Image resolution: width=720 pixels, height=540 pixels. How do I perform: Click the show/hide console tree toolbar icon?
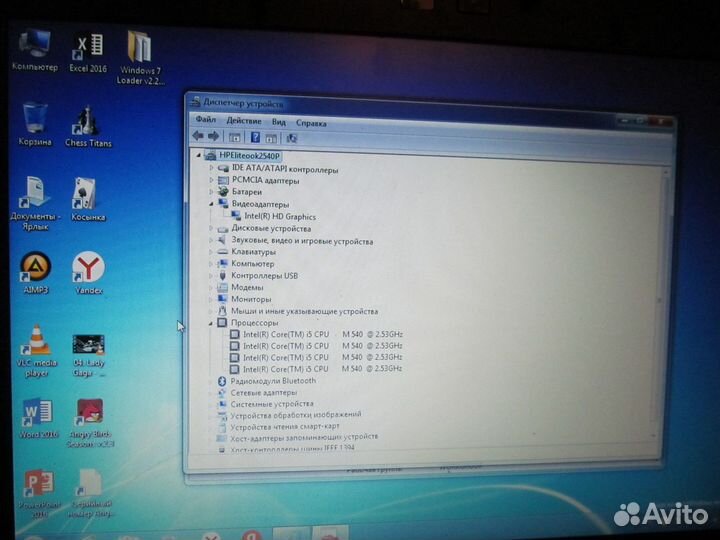point(235,137)
